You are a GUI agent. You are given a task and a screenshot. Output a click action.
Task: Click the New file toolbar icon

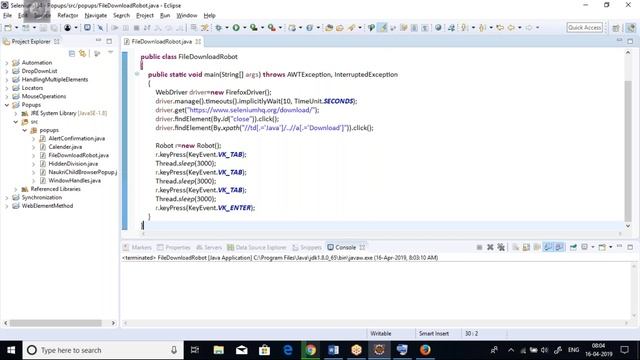8,28
